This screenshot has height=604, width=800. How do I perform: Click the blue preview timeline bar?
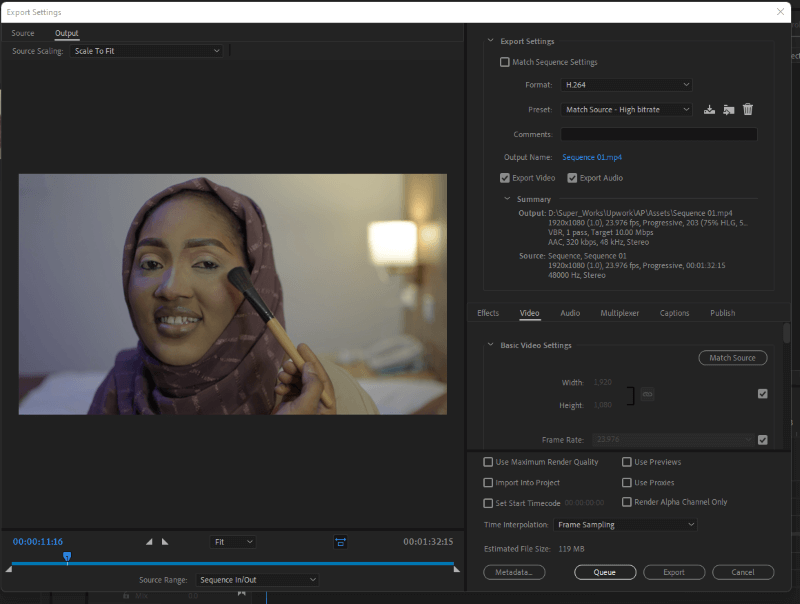pos(233,563)
